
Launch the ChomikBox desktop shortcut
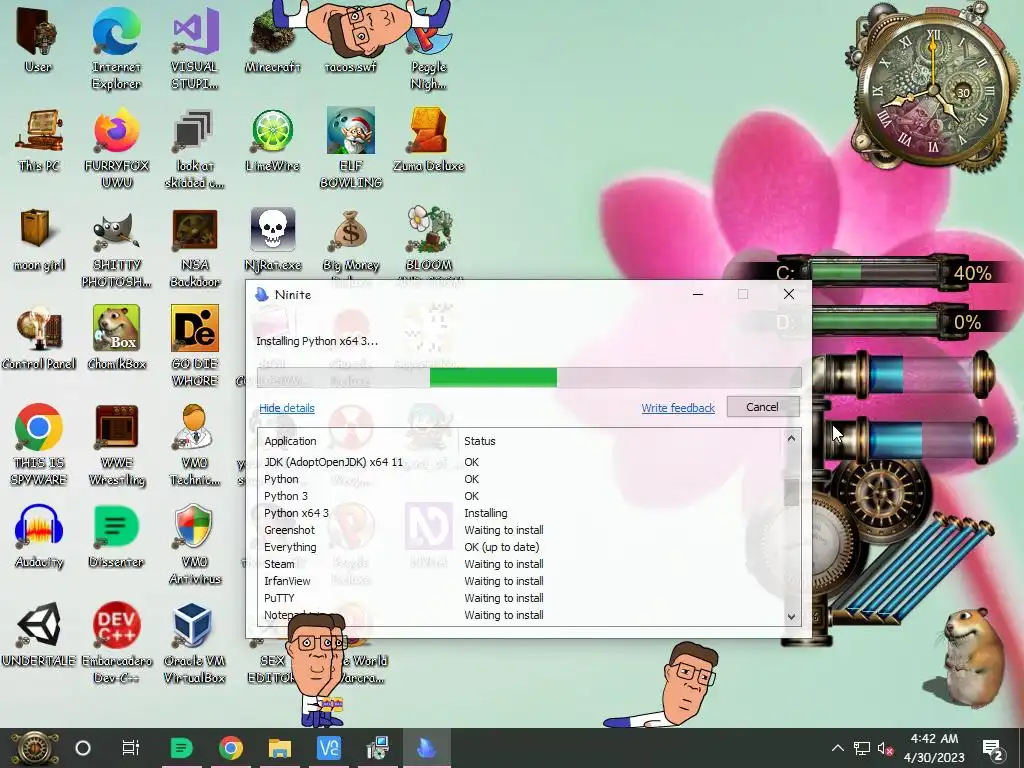116,338
